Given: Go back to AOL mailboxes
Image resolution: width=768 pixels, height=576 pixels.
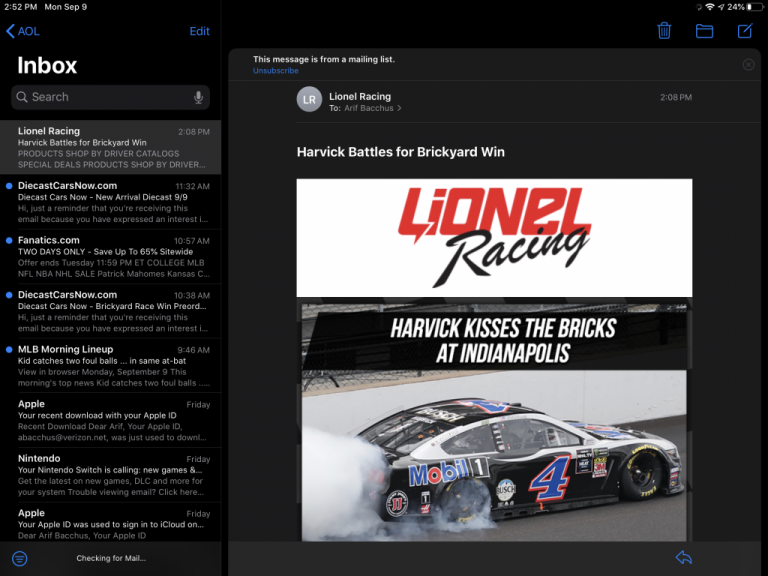Looking at the screenshot, I should 23,31.
